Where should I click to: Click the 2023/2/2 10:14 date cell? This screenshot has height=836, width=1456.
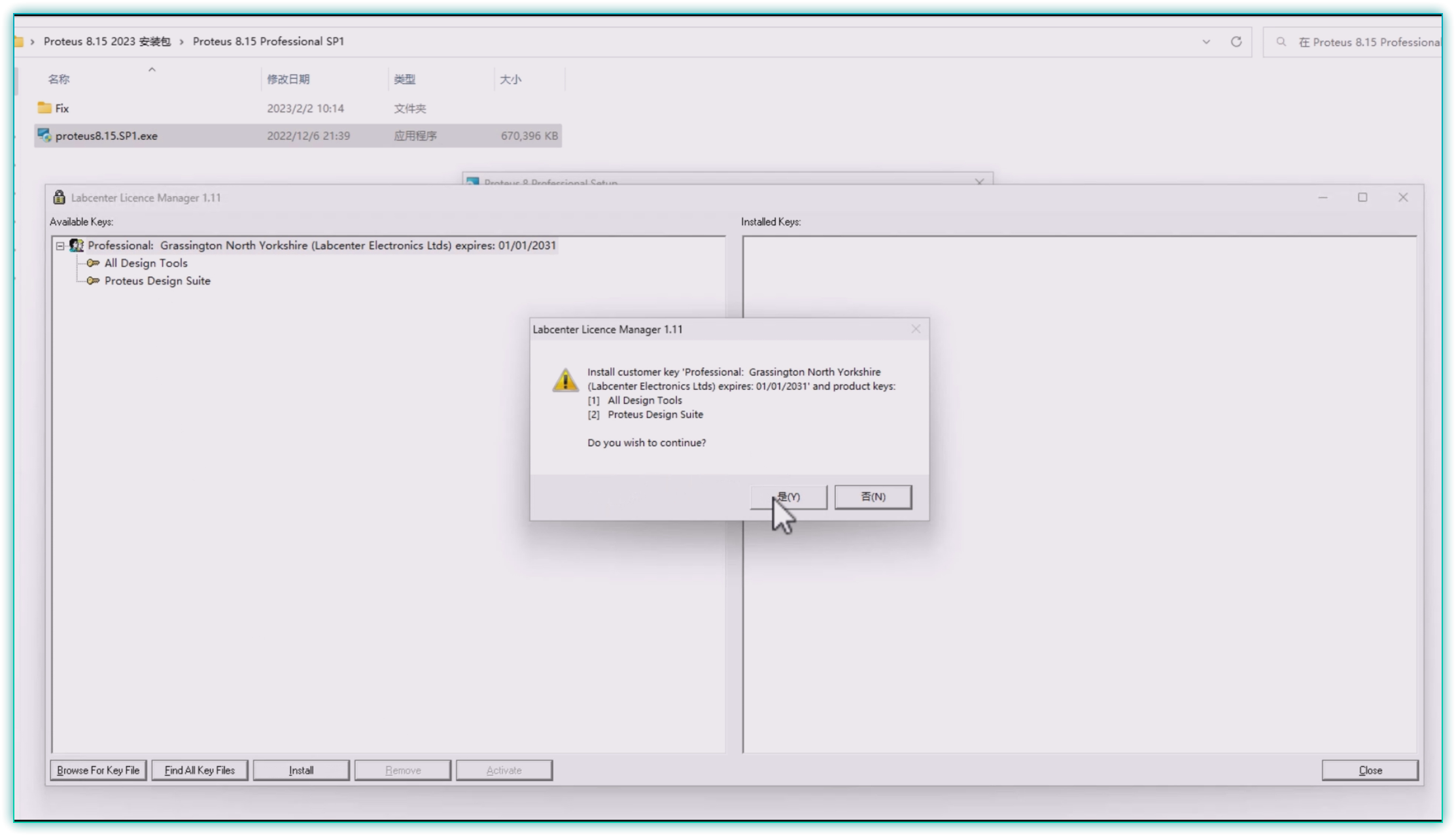[305, 109]
